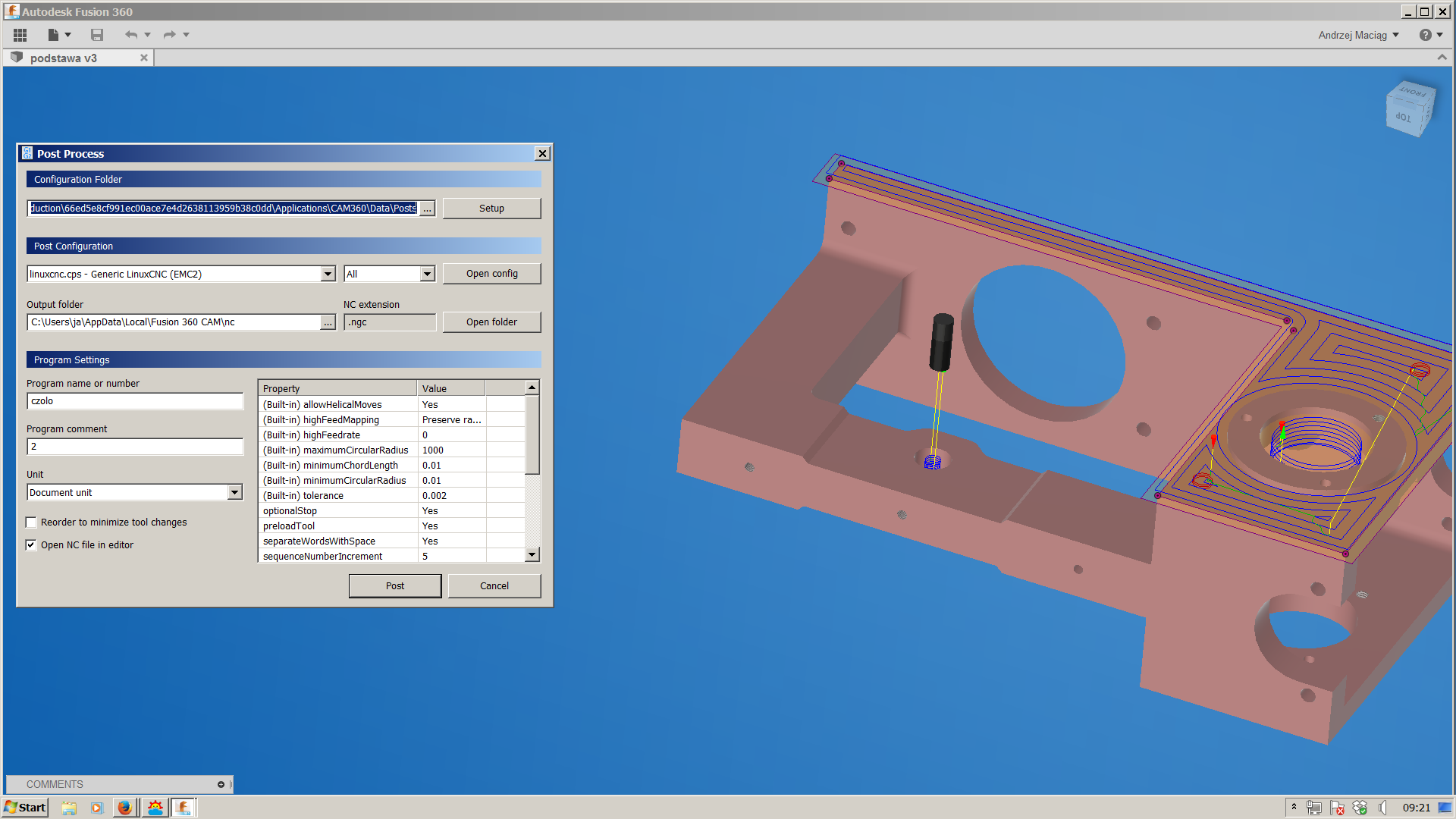Switch to the podstawa v3 document tab
The width and height of the screenshot is (1456, 819).
point(64,58)
